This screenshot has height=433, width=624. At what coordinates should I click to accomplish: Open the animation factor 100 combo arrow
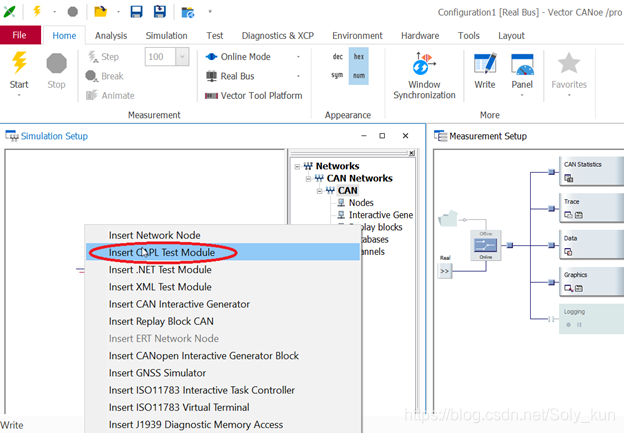182,57
